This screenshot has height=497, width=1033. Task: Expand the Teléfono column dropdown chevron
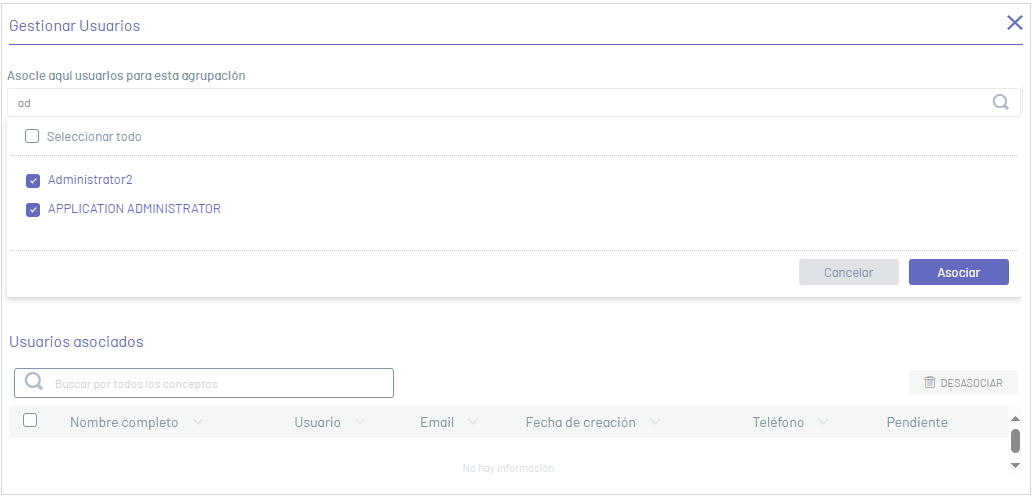pos(823,422)
